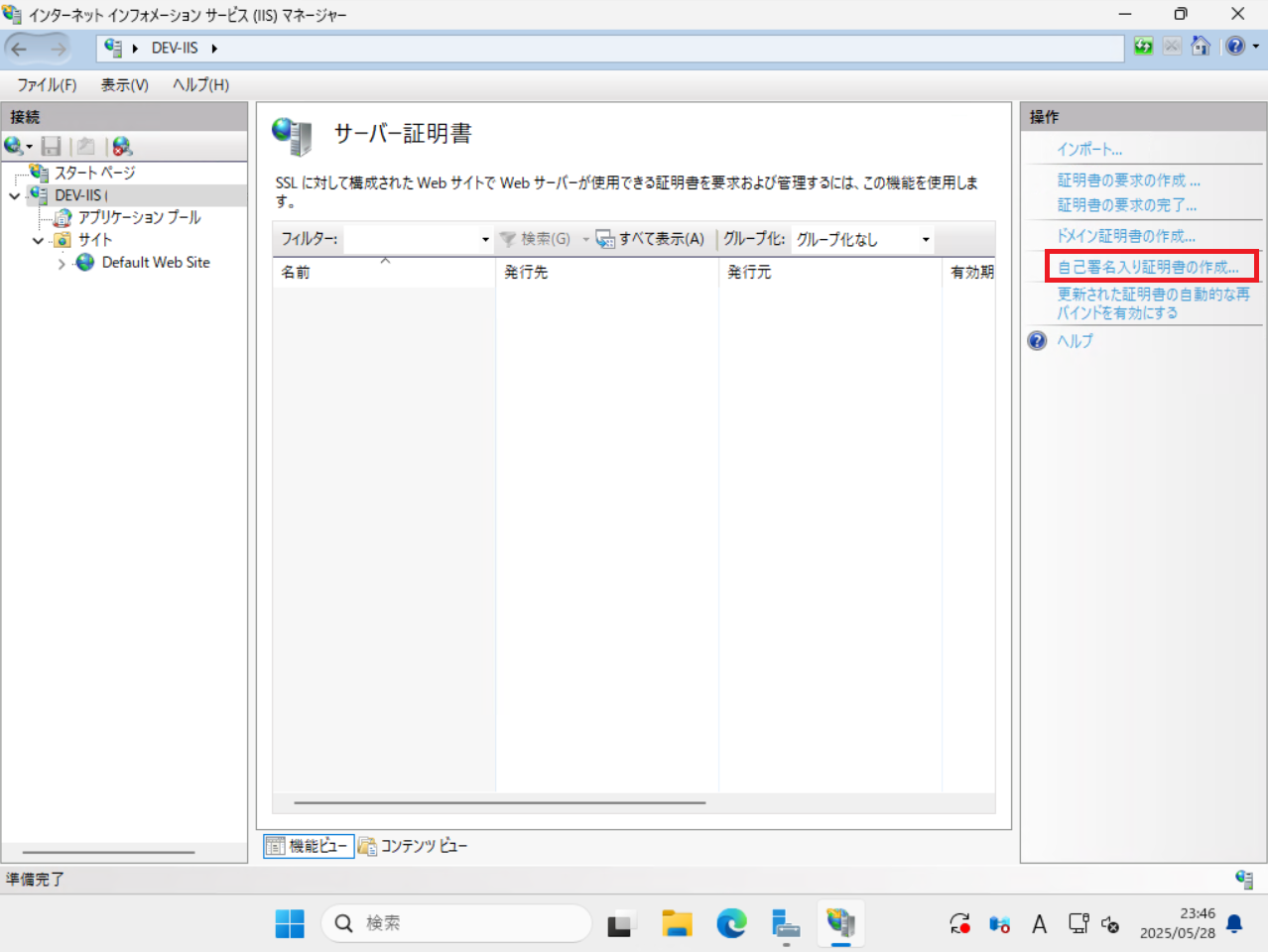Open the フィルター dropdown arrow

485,239
